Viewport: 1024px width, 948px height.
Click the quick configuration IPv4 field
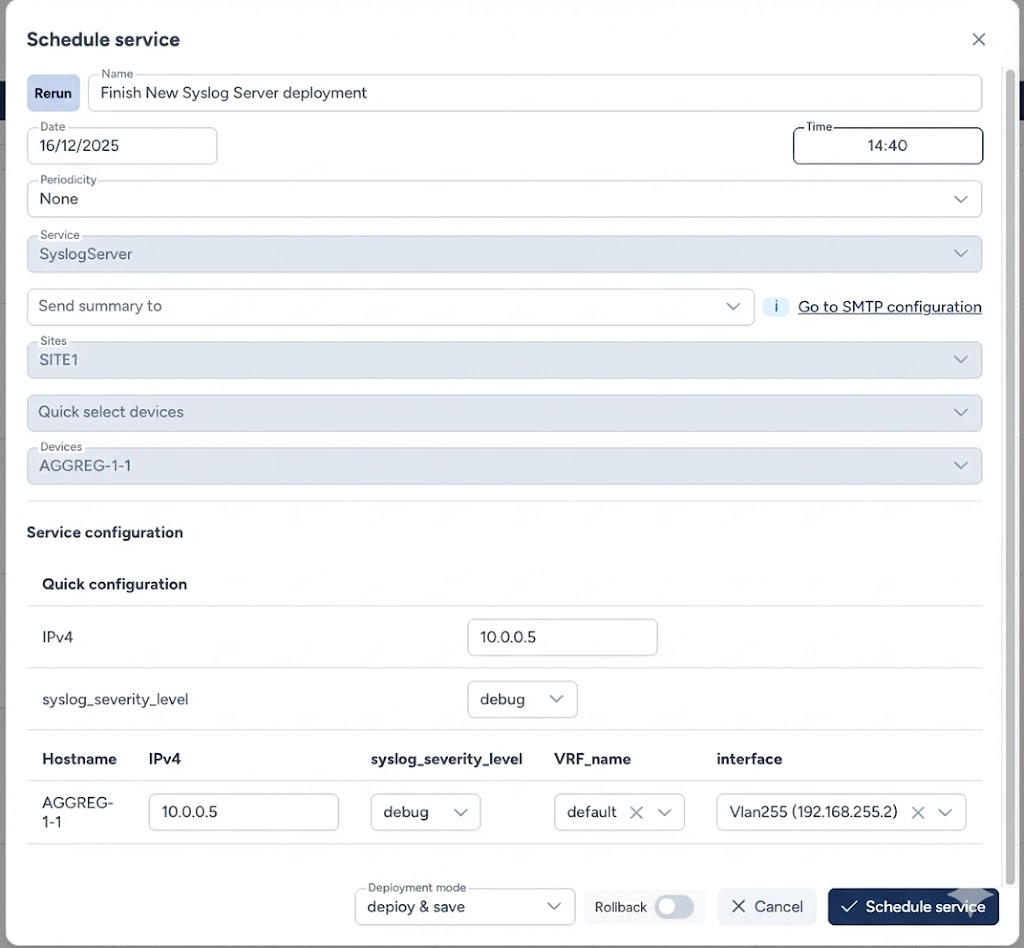pyautogui.click(x=562, y=637)
